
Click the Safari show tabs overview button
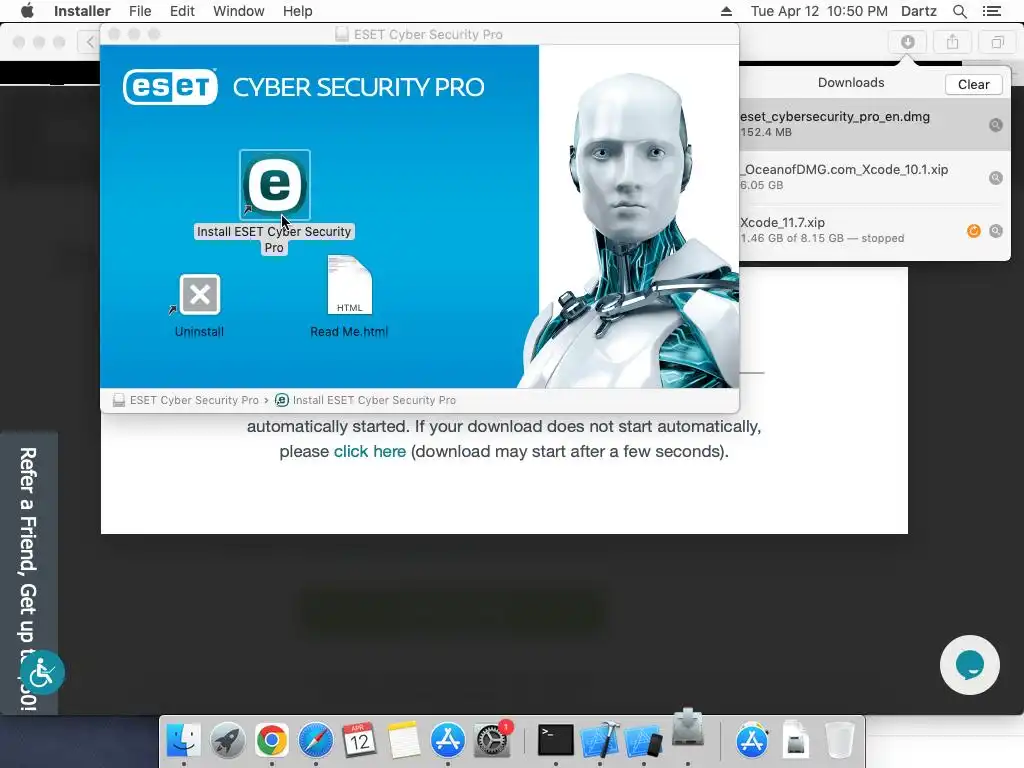(997, 42)
